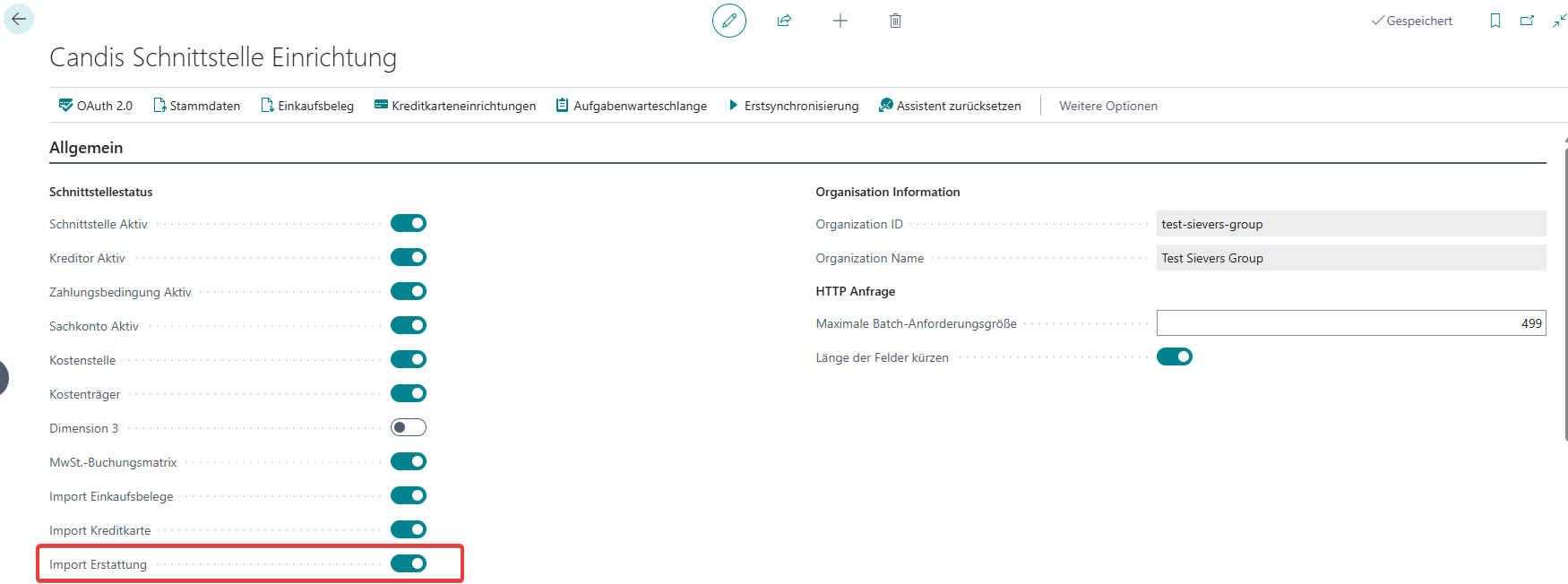Viewport: 1568px width, 584px height.
Task: Collapse the Allgemein section header
Action: click(x=86, y=148)
